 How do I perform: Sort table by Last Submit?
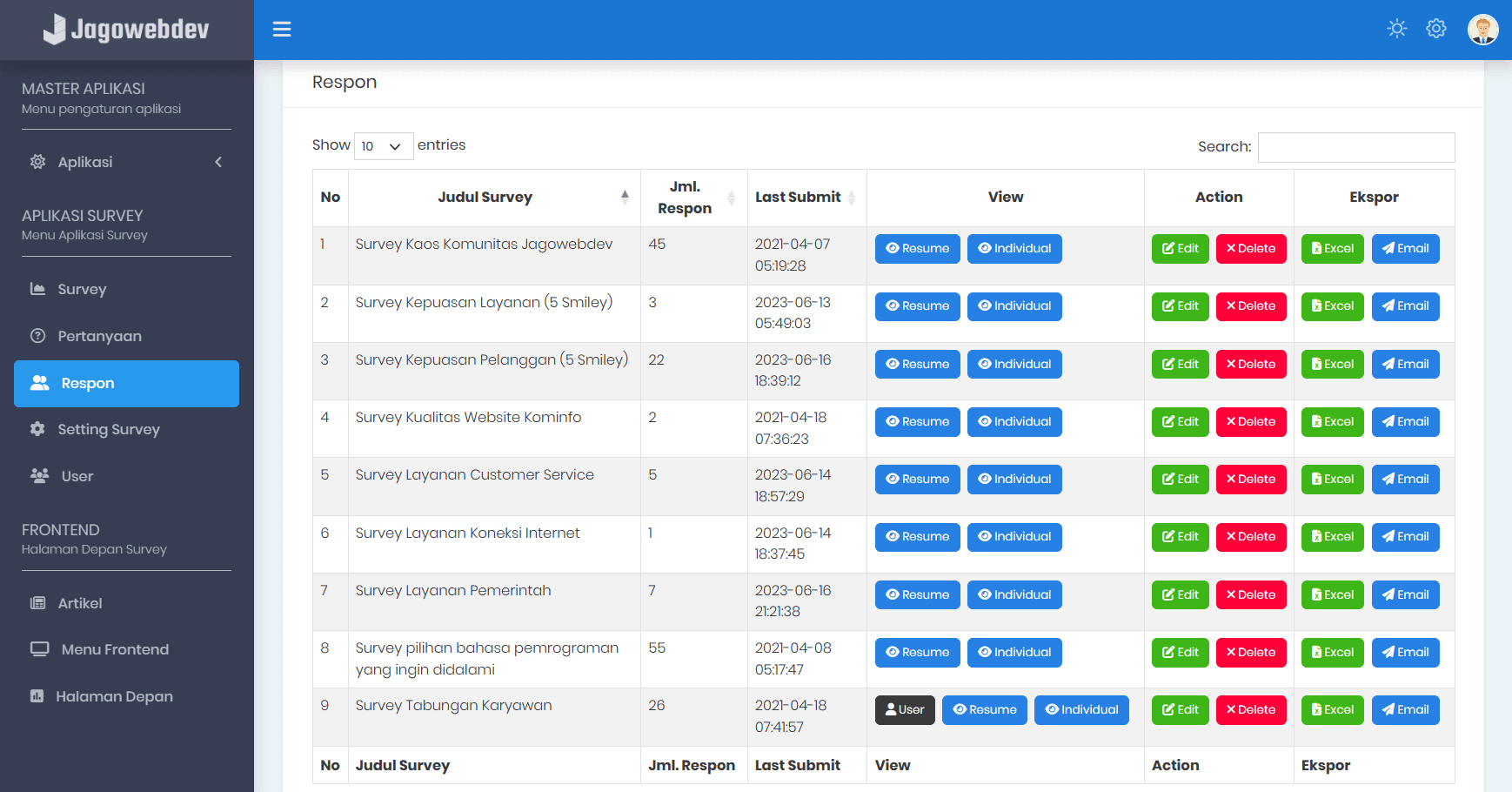tap(807, 198)
